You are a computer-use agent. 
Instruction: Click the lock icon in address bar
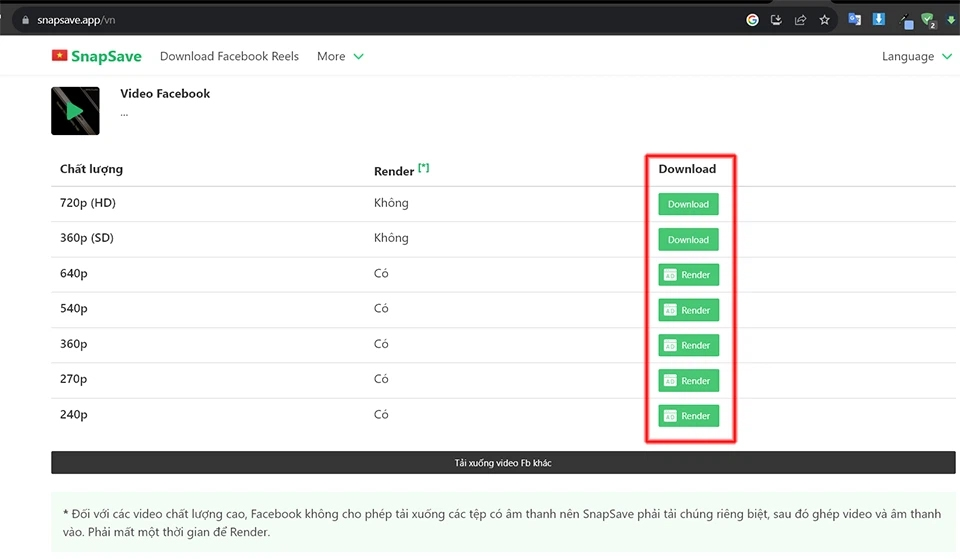(x=23, y=19)
